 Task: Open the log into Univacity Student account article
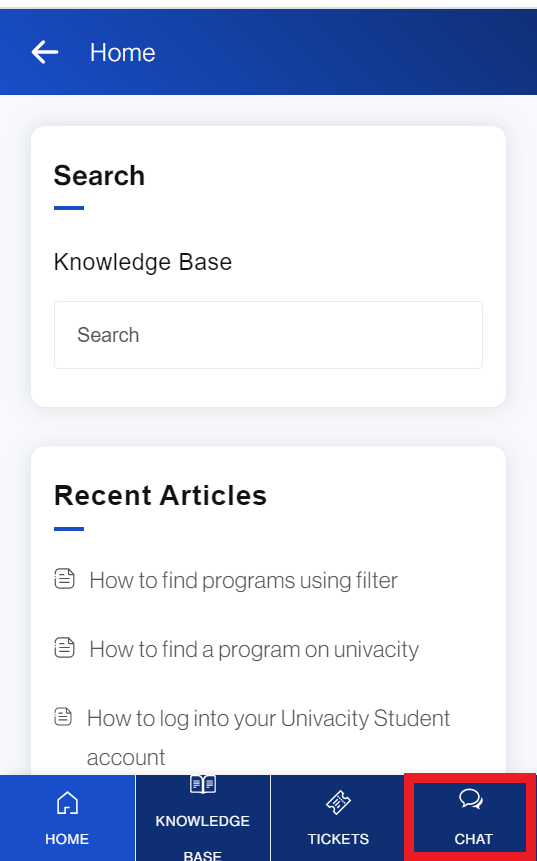click(268, 737)
